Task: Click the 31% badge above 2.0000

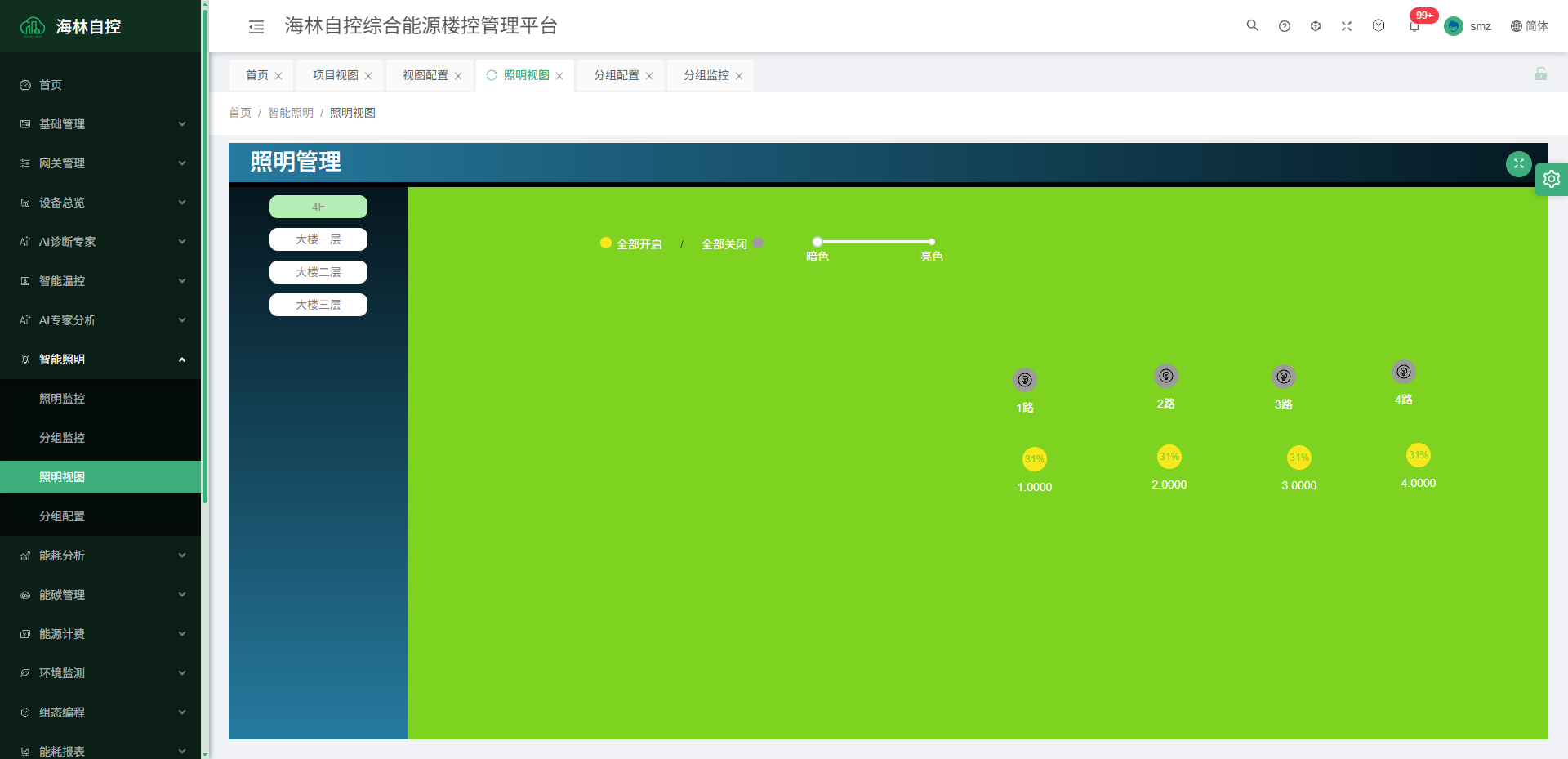Action: pos(1169,457)
